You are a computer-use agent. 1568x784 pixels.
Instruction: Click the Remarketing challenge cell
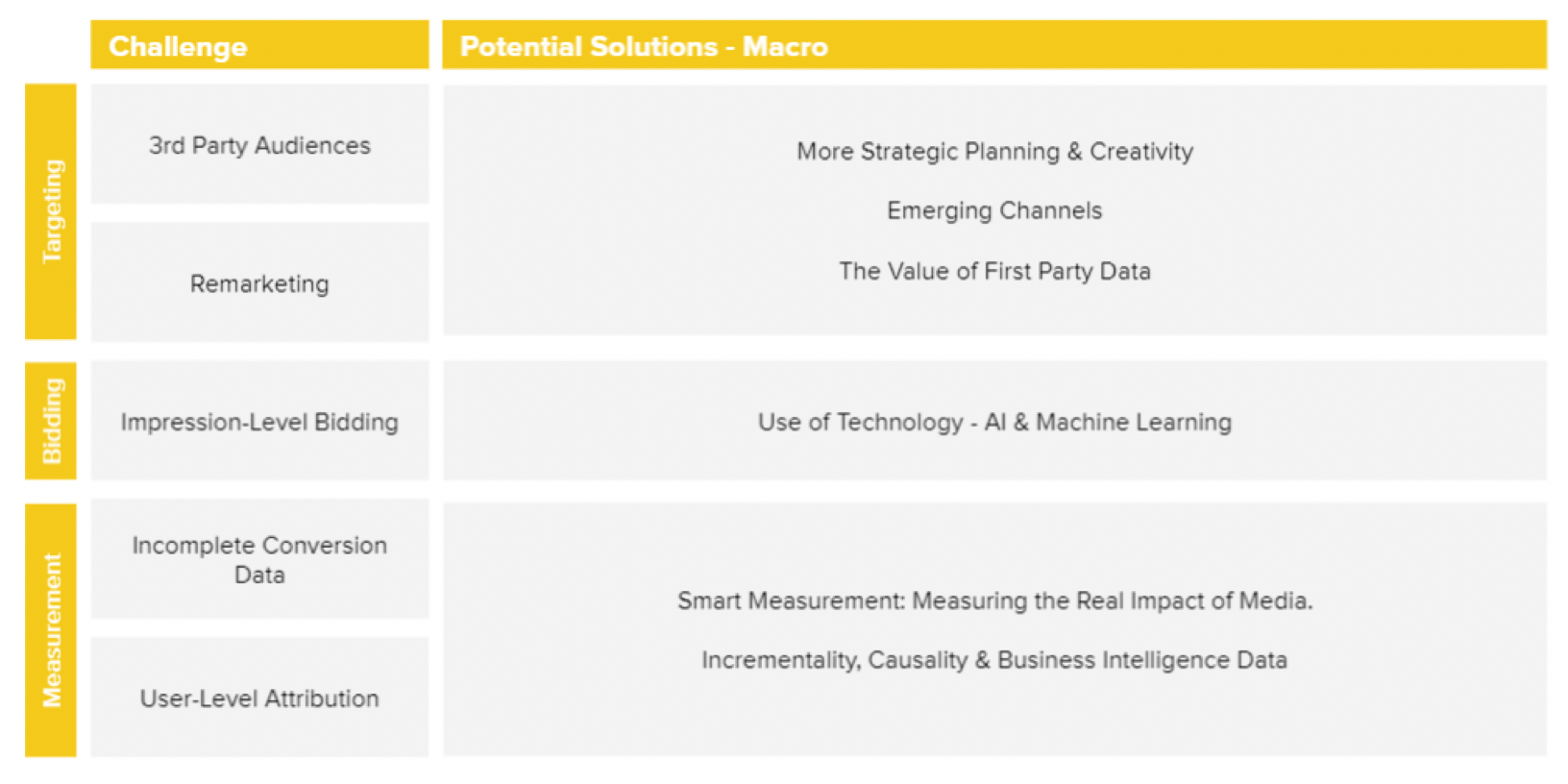(259, 283)
